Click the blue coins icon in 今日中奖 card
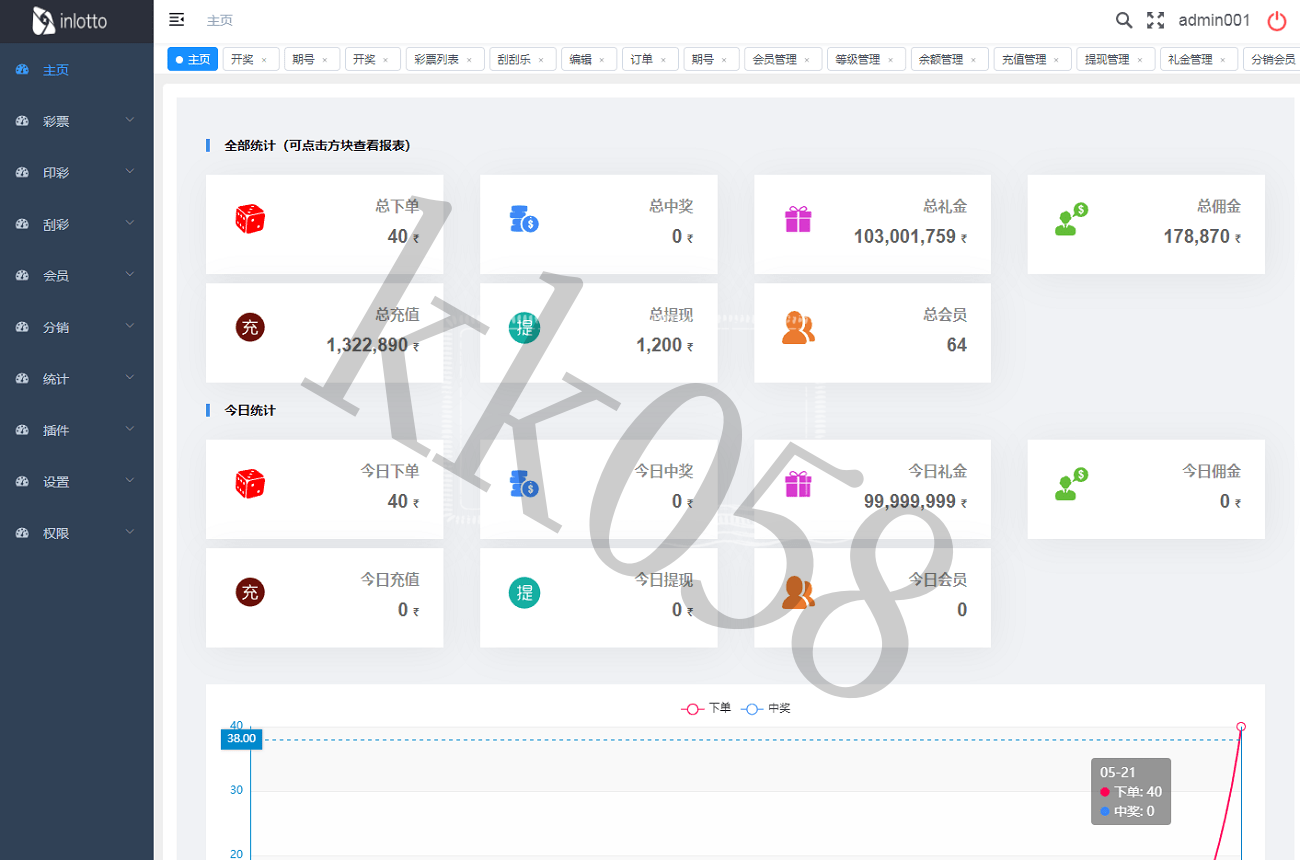Screen dimensions: 1300x860 (x=524, y=484)
